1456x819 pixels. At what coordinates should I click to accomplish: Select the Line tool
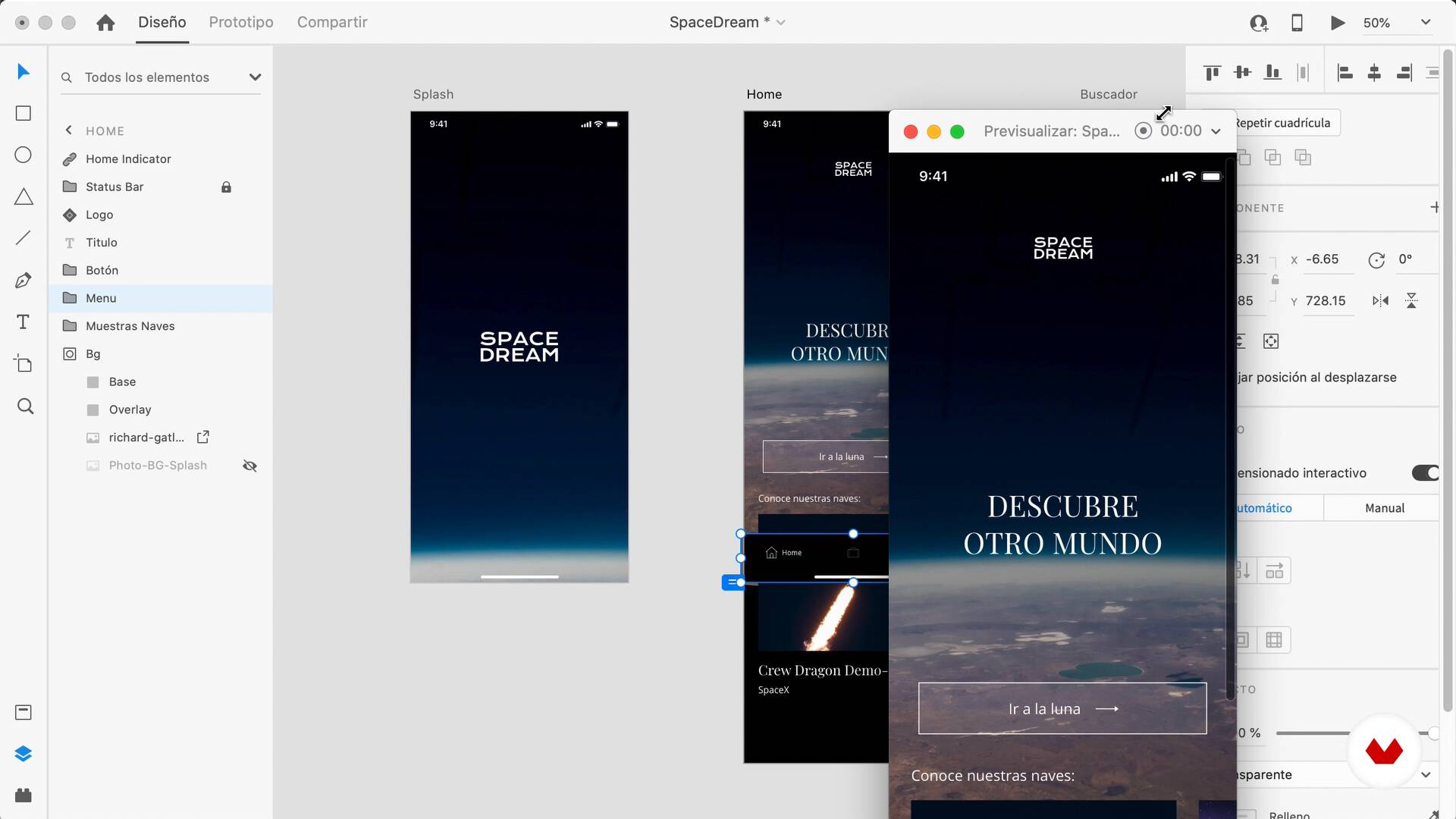24,238
